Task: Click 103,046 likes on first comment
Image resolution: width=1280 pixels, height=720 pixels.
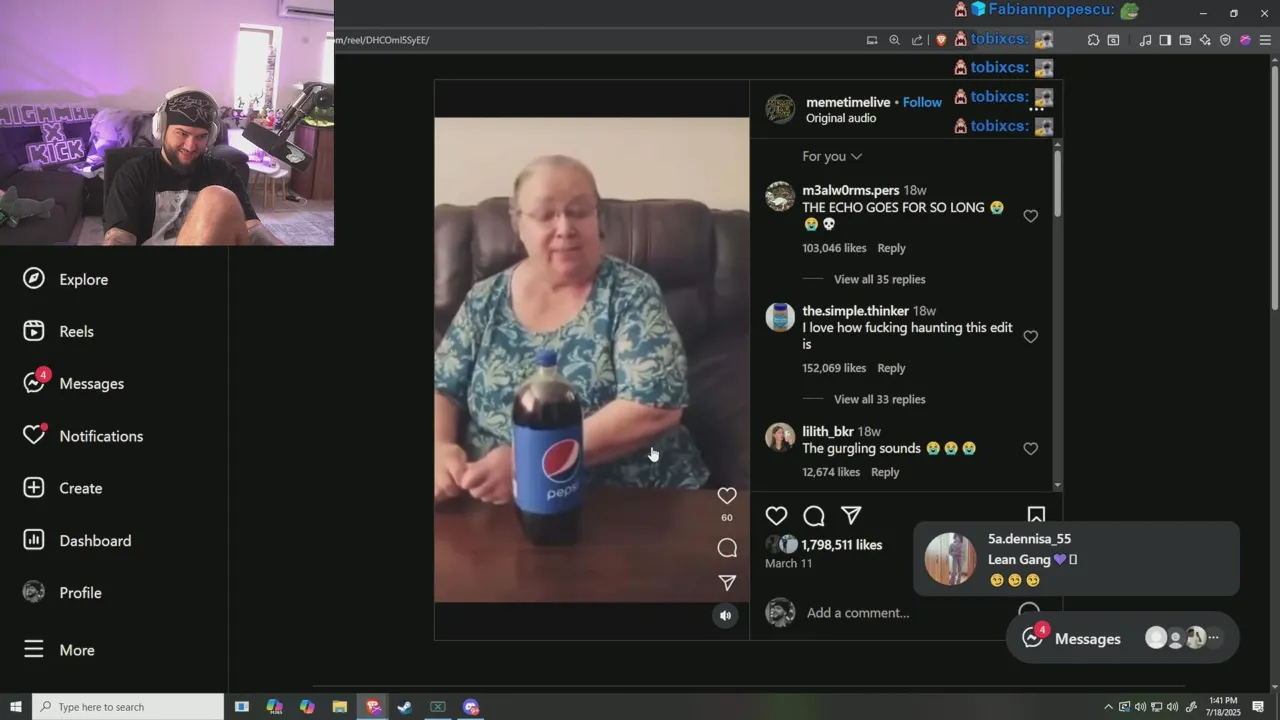Action: 834,248
